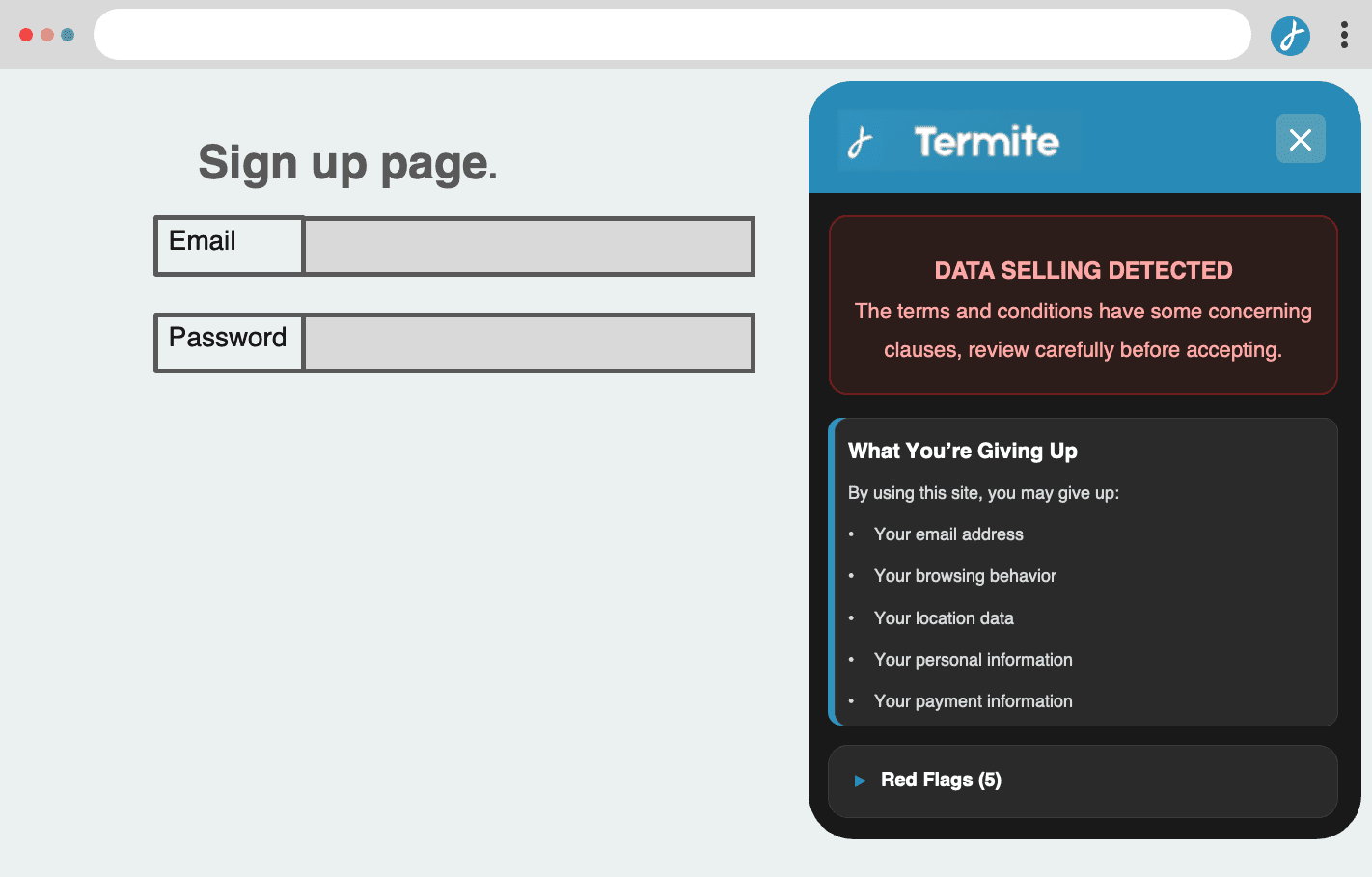Select Your browsing behavior in the list

point(965,576)
